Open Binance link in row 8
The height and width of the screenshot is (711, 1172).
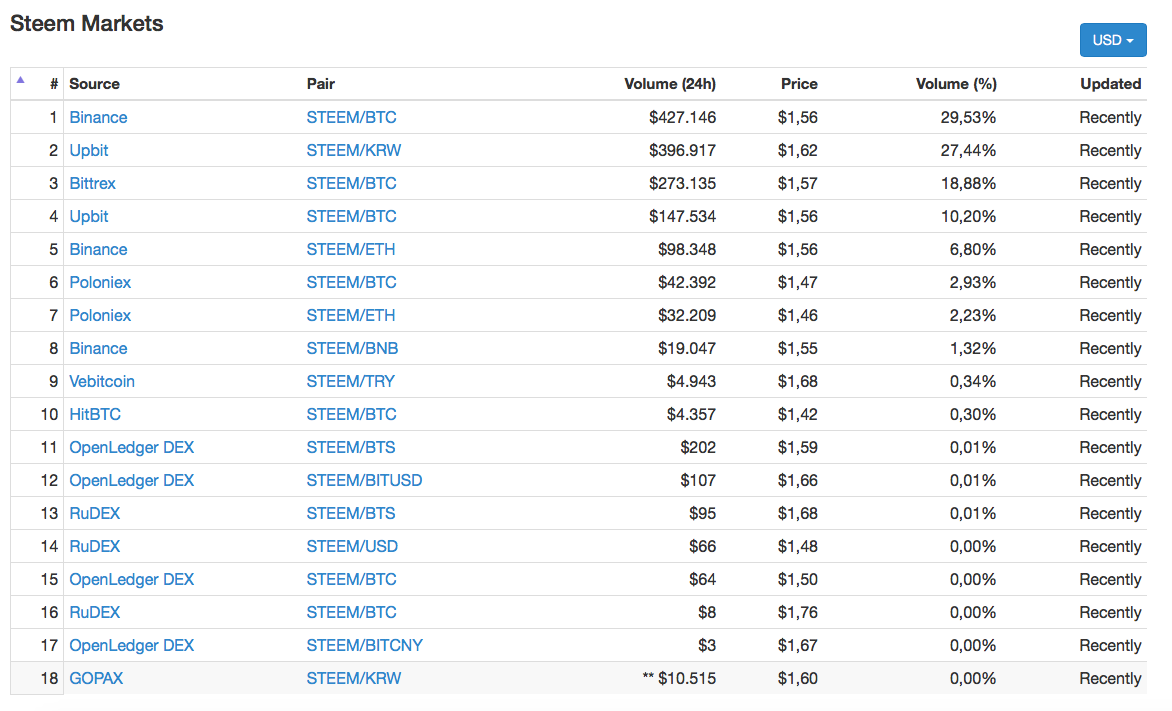tap(98, 348)
